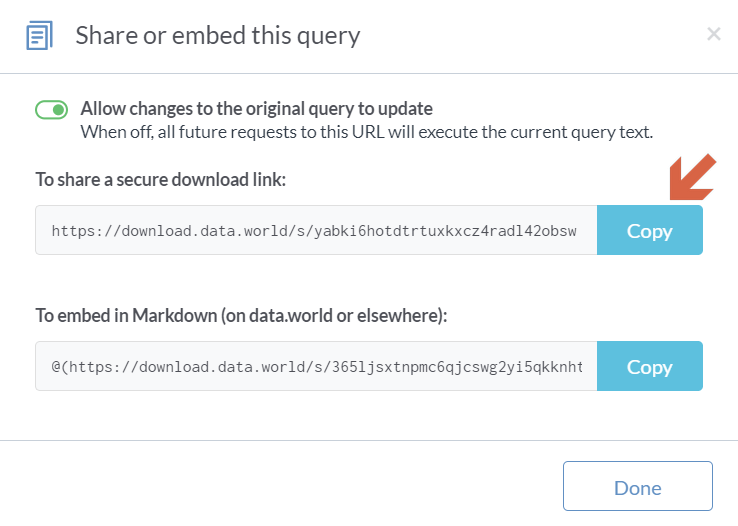This screenshot has width=738, height=526.
Task: Close the share dialog with the X
Action: coord(713,34)
